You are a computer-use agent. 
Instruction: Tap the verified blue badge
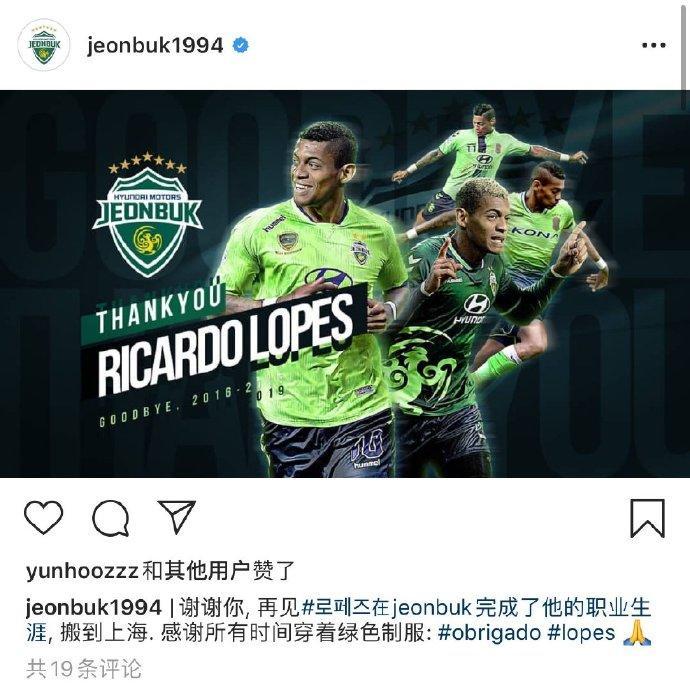tap(240, 45)
